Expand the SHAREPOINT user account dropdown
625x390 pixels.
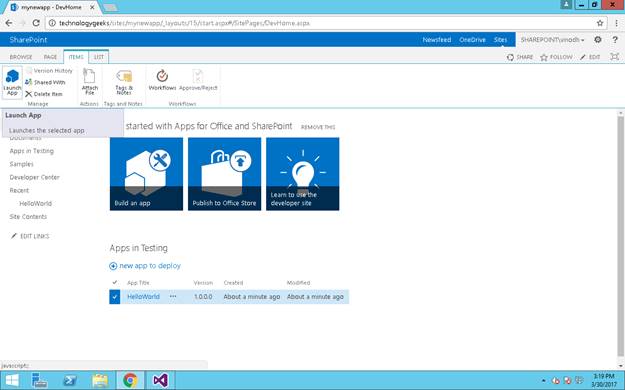tap(552, 40)
